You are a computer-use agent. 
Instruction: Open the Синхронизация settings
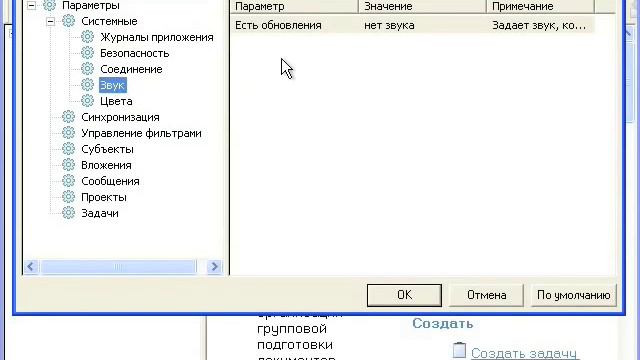tap(120, 117)
